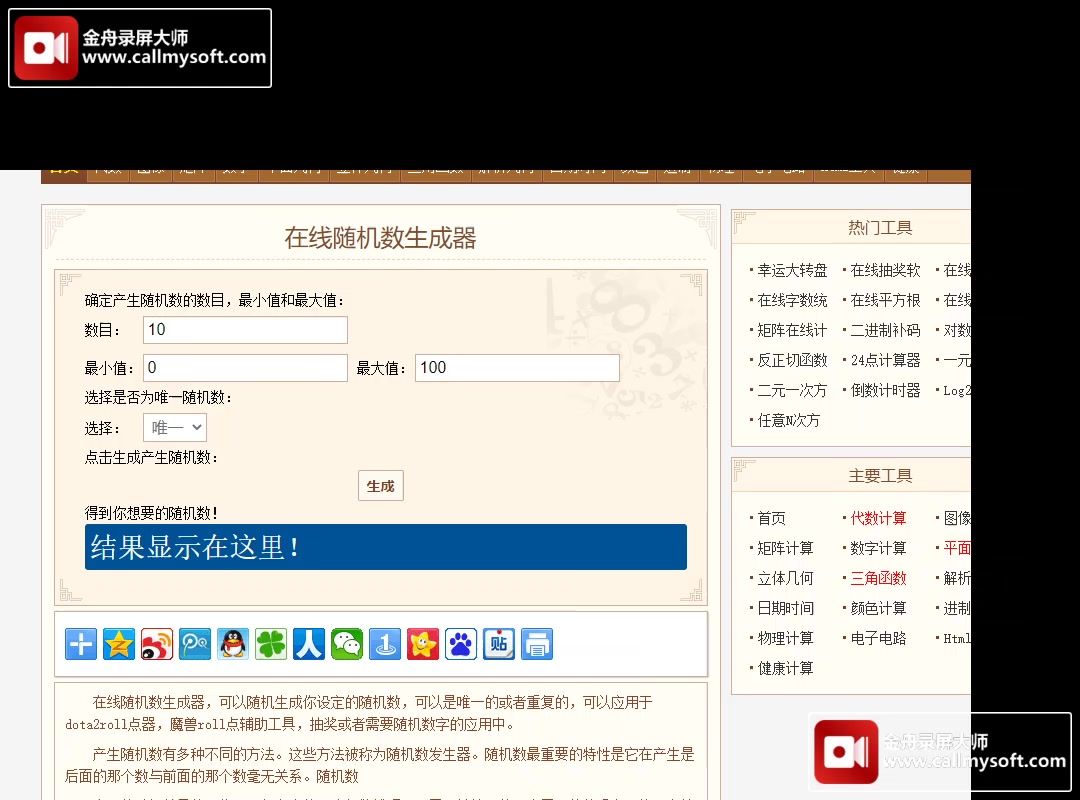
Task: Open 物理计算 tool link
Action: pos(785,638)
